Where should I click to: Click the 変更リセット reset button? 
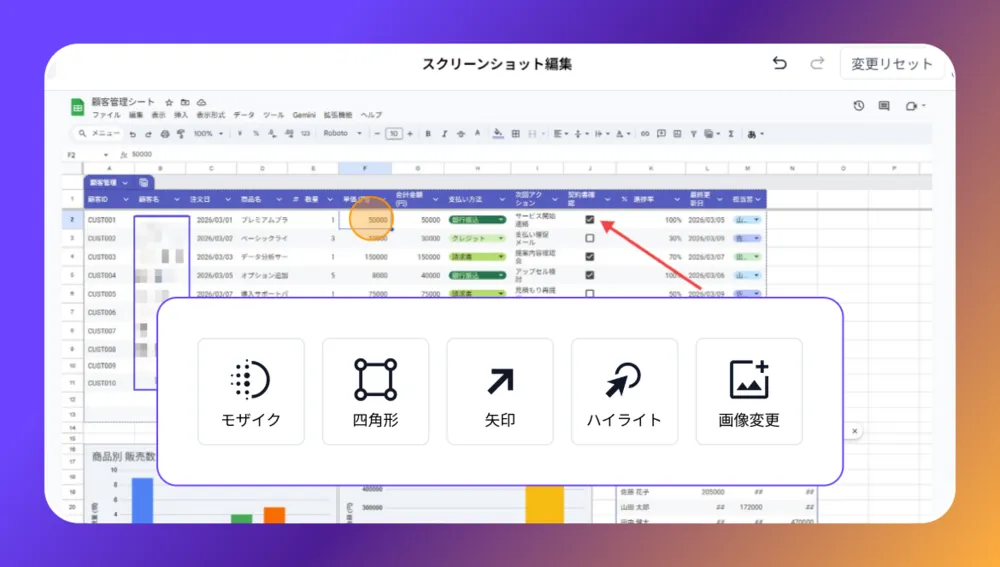point(892,64)
